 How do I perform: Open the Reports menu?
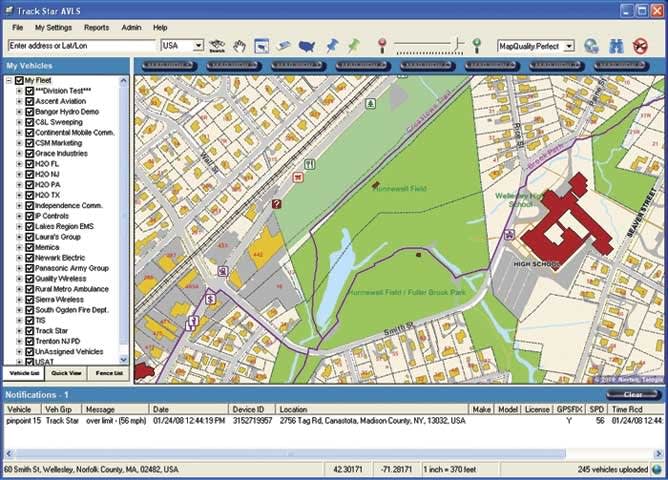point(96,28)
